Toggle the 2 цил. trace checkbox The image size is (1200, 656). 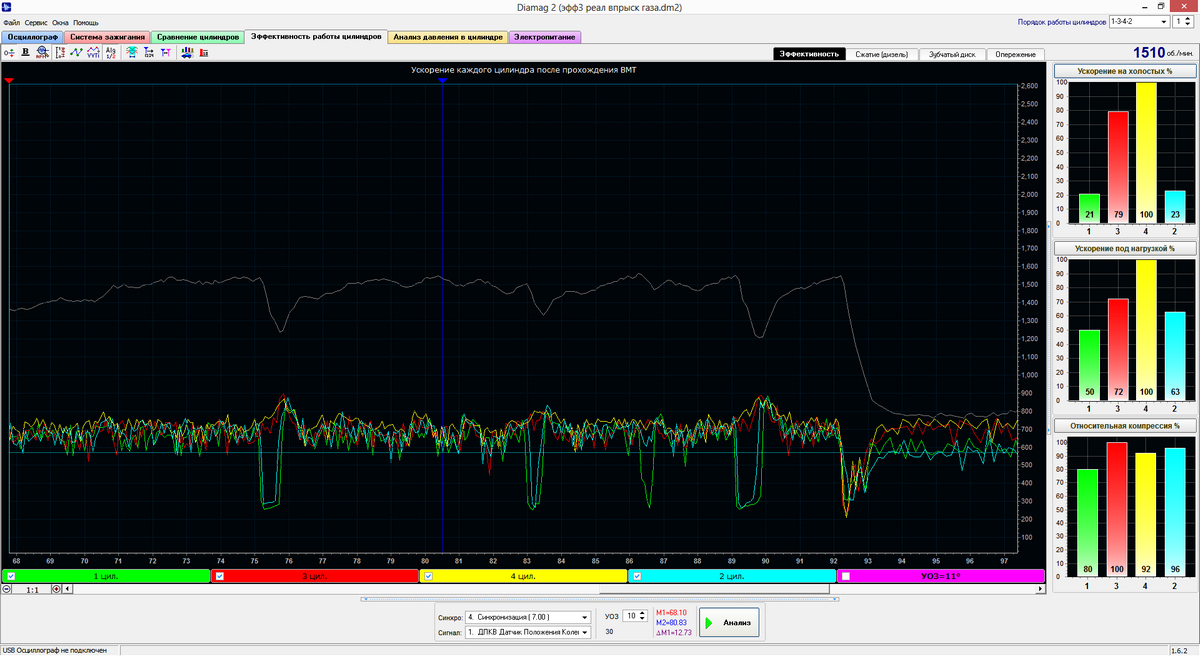pos(637,576)
